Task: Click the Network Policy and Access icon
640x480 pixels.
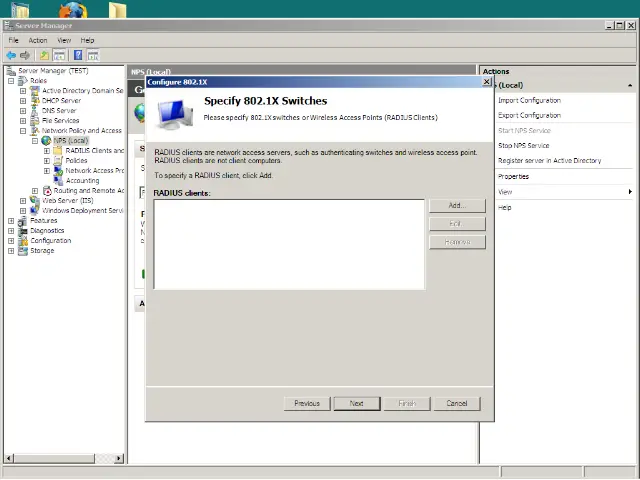Action: pos(35,131)
